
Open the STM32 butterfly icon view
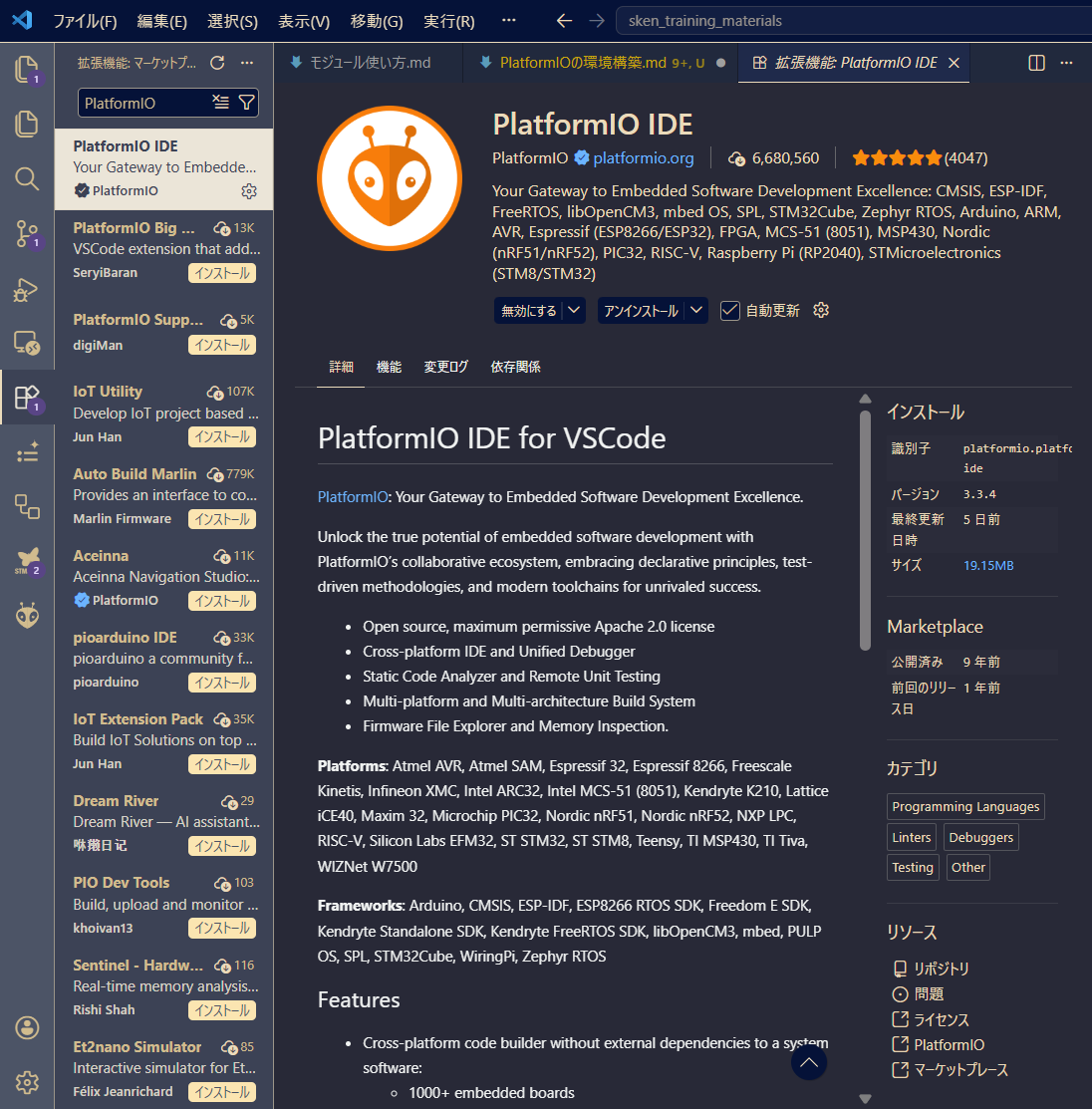[27, 560]
